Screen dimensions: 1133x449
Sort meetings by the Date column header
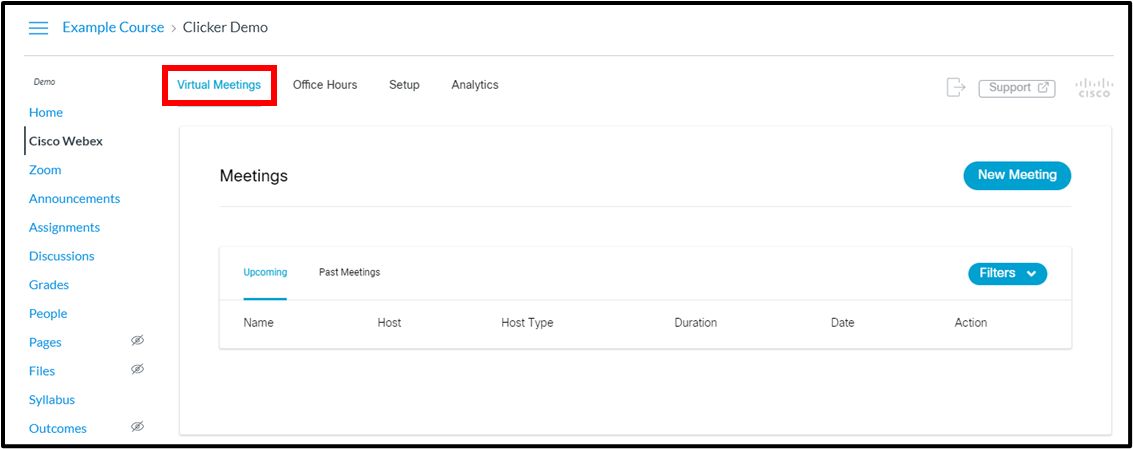(x=843, y=322)
